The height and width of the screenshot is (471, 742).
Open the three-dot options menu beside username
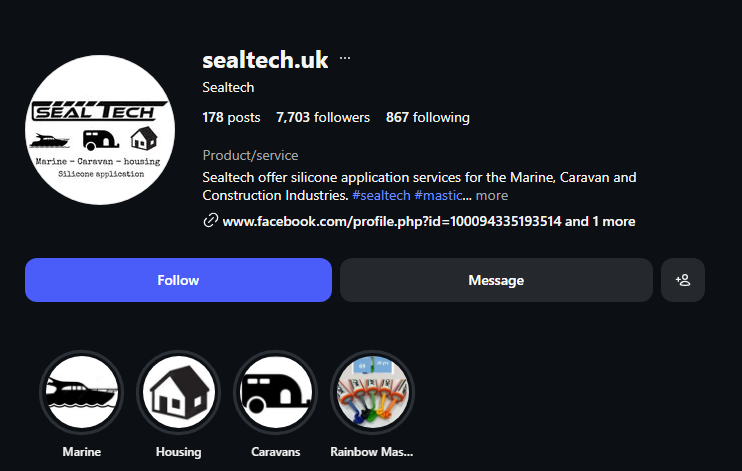tap(345, 59)
